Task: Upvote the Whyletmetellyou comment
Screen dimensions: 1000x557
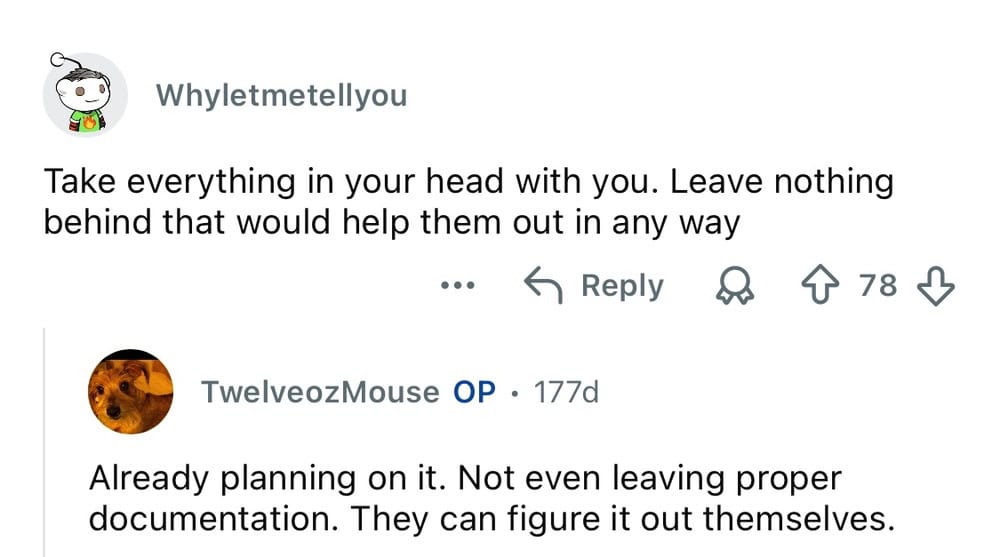Action: click(823, 287)
